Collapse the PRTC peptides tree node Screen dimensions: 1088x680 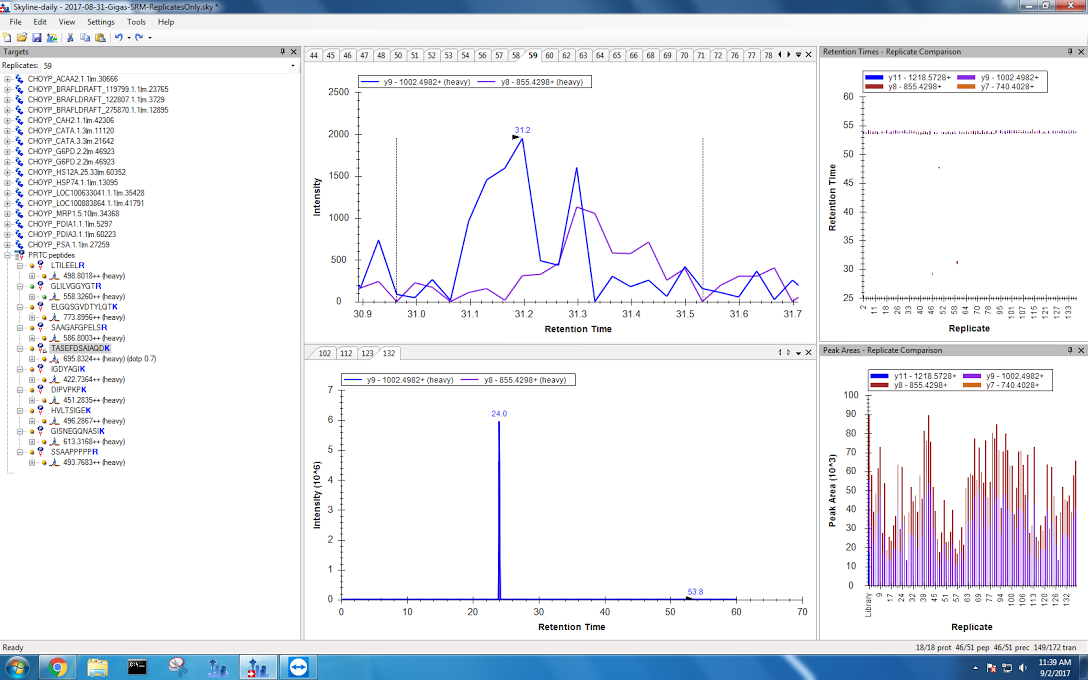click(8, 255)
